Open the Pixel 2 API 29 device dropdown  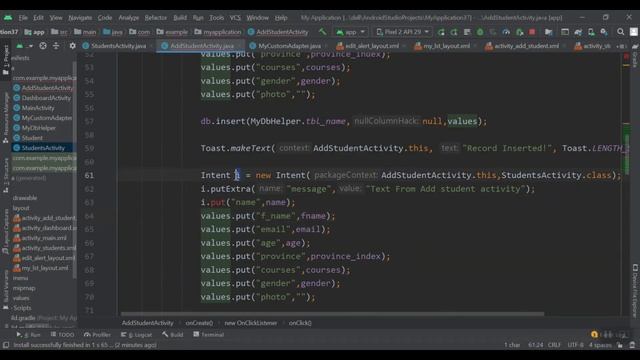(402, 32)
